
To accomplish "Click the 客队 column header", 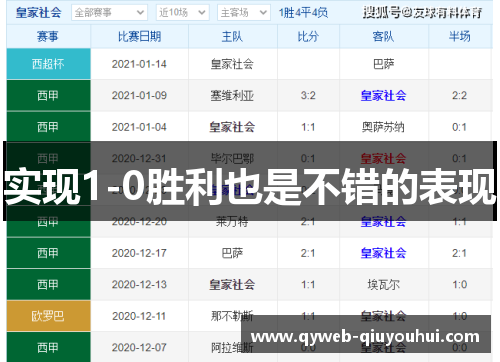I will (x=383, y=36).
